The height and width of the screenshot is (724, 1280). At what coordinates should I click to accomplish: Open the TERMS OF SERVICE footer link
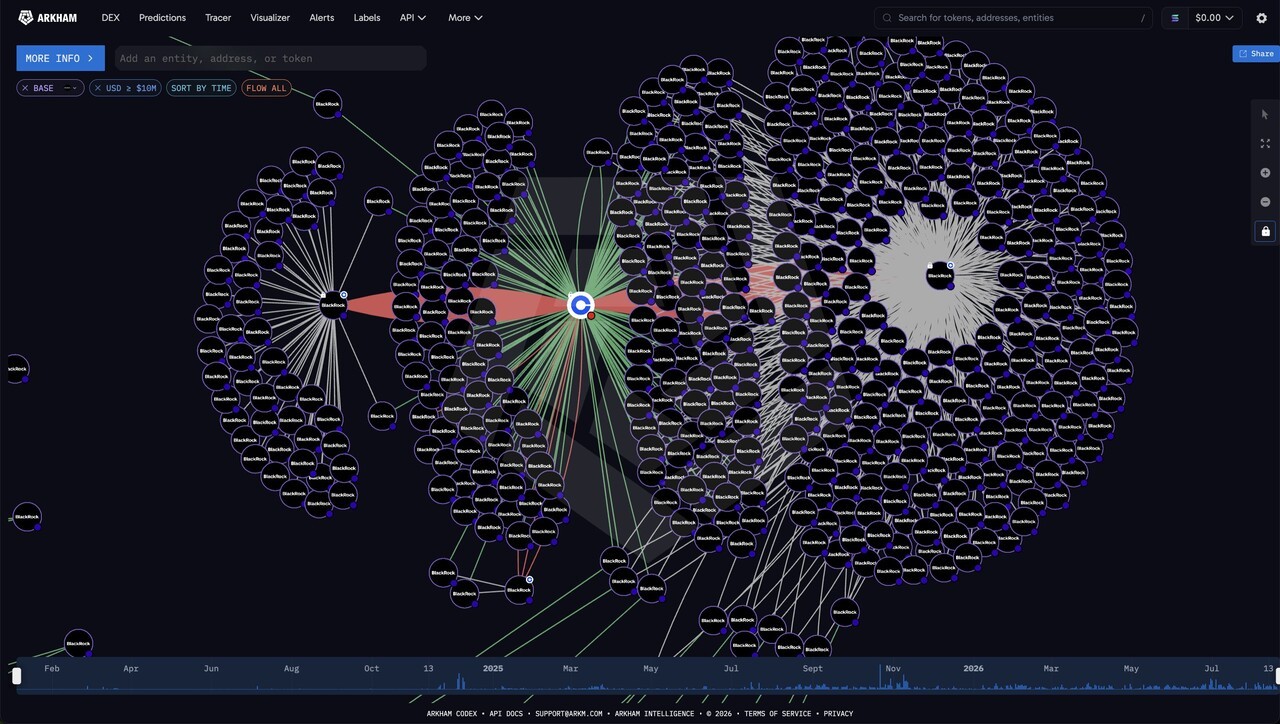pyautogui.click(x=777, y=713)
